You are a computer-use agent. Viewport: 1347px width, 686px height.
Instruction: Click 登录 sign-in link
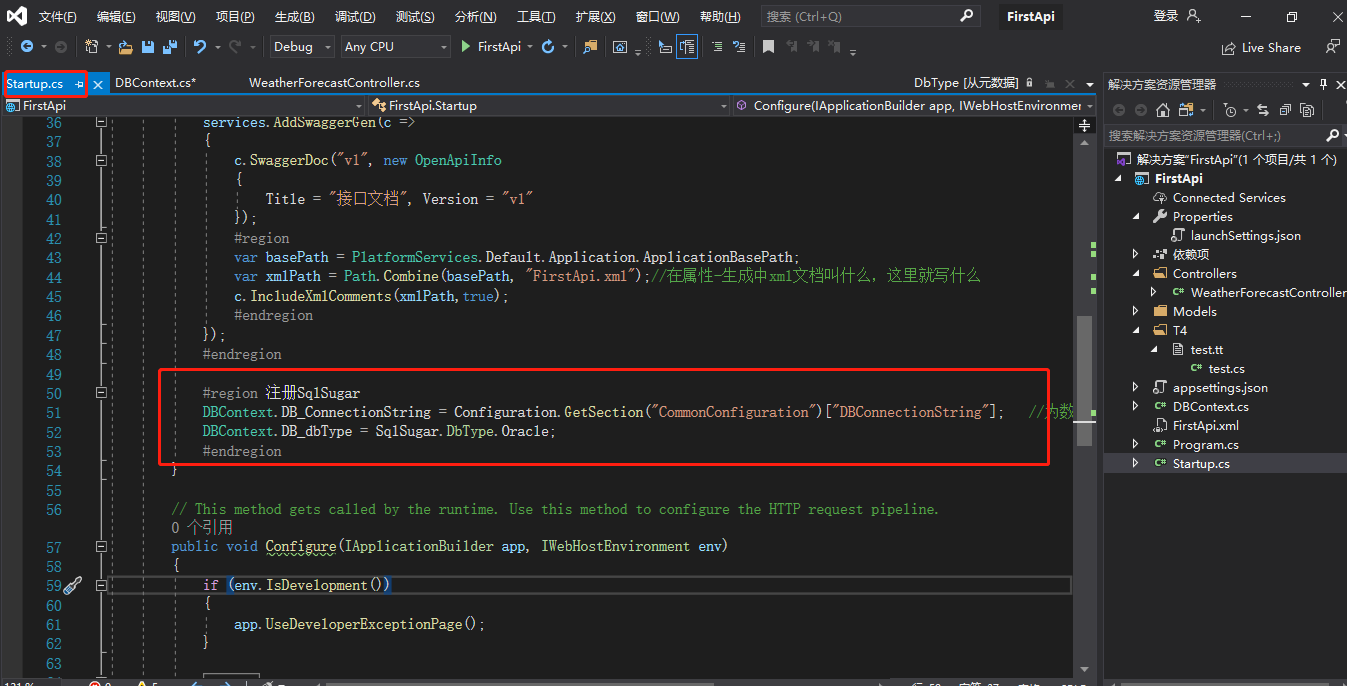point(1166,16)
